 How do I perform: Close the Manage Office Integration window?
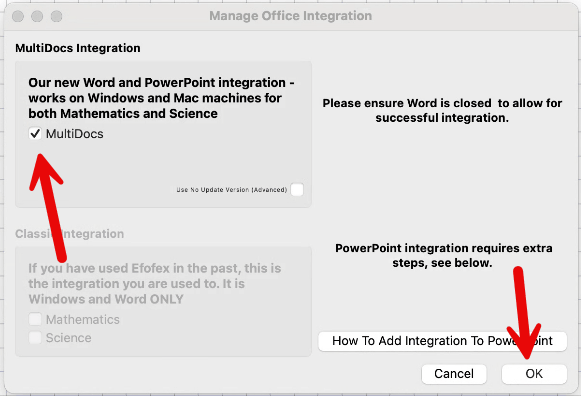coord(18,16)
